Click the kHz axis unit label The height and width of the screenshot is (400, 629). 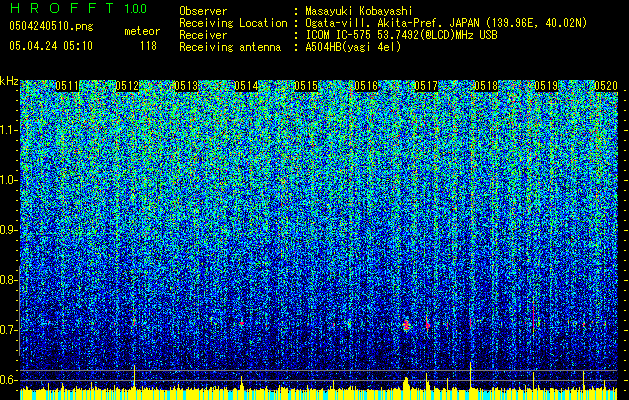click(x=9, y=81)
